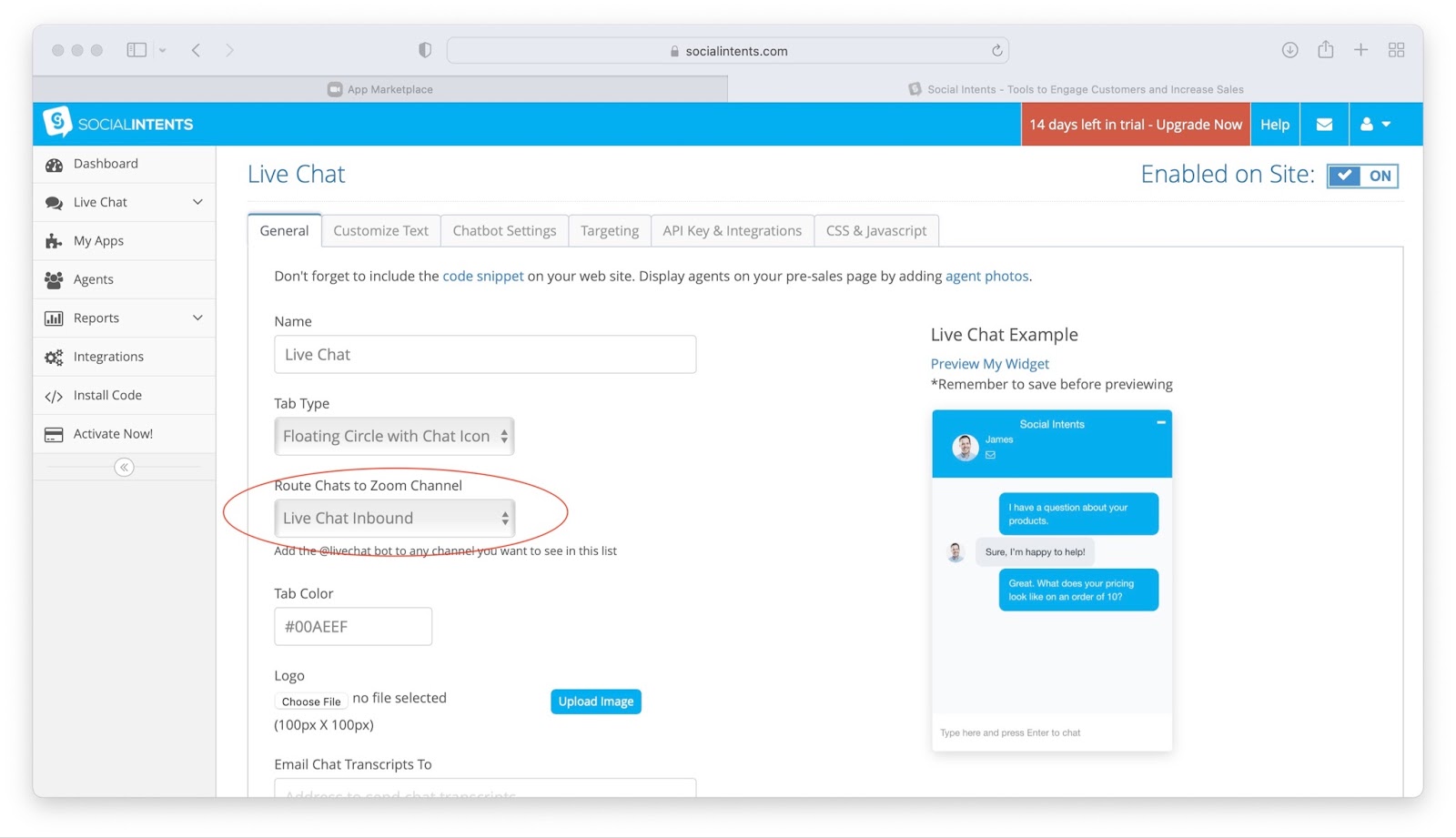Open the sidebar toggle dropdown arrow in browser
Screen dimensions: 1456x838
tap(162, 51)
